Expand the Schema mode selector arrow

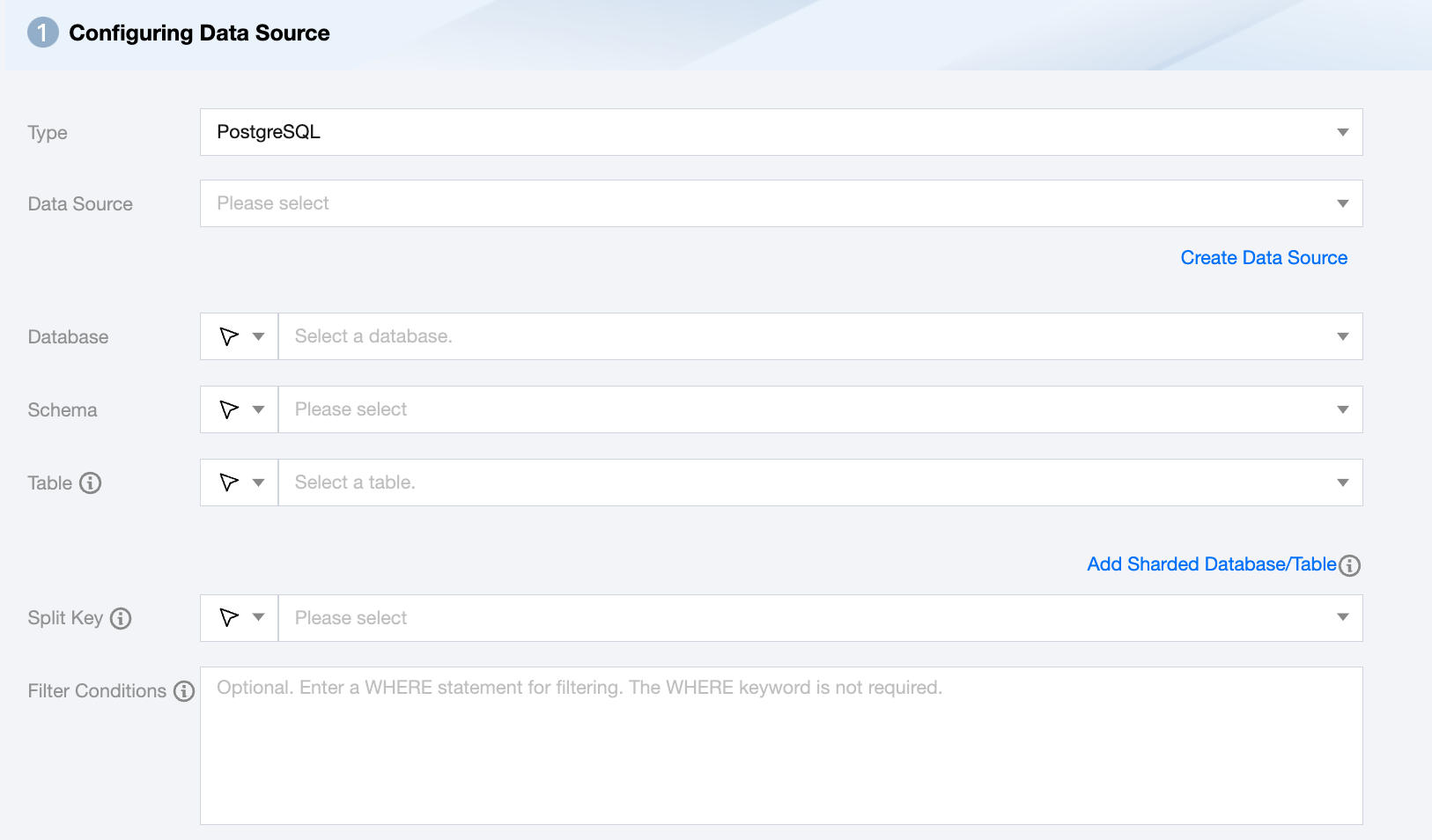tap(259, 409)
